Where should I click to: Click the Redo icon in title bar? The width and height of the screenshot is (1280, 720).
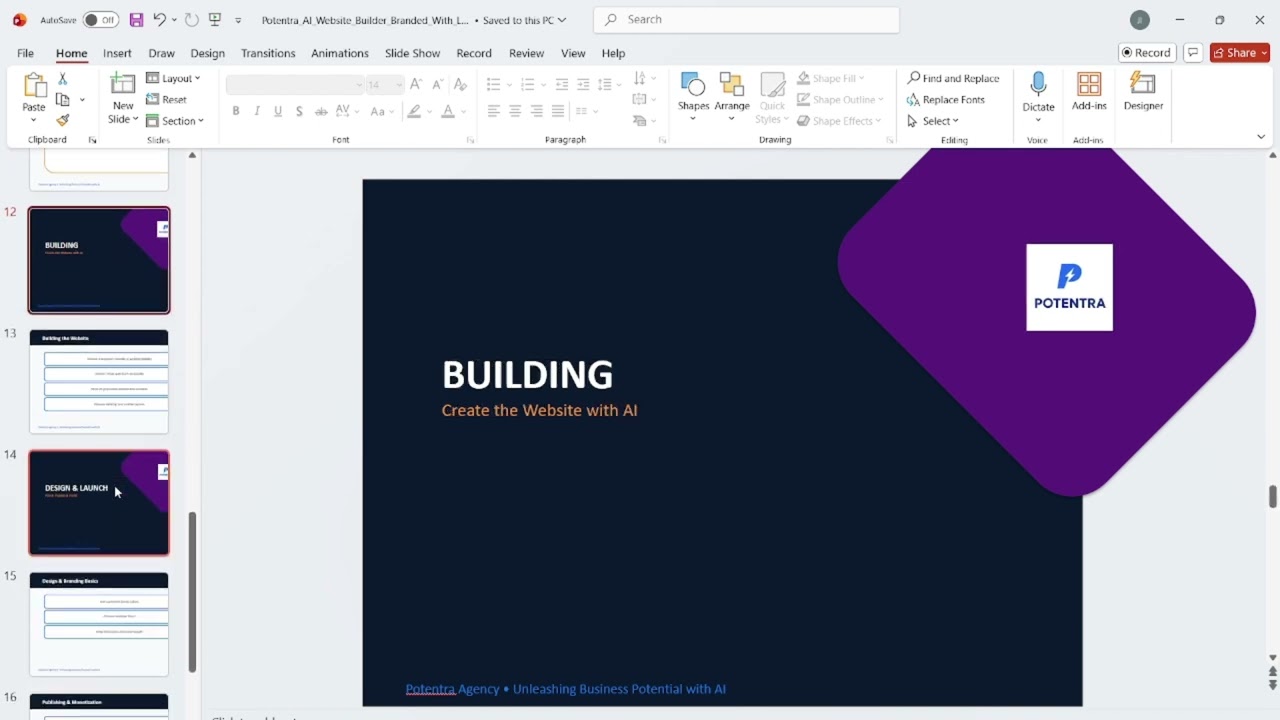coord(192,20)
